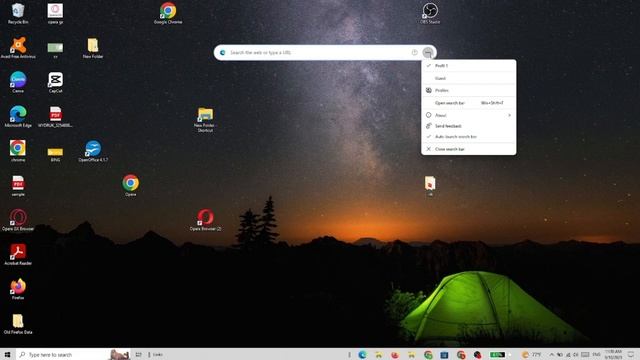The height and width of the screenshot is (360, 640).
Task: Toggle Auto-launch search bar option
Action: [x=469, y=136]
